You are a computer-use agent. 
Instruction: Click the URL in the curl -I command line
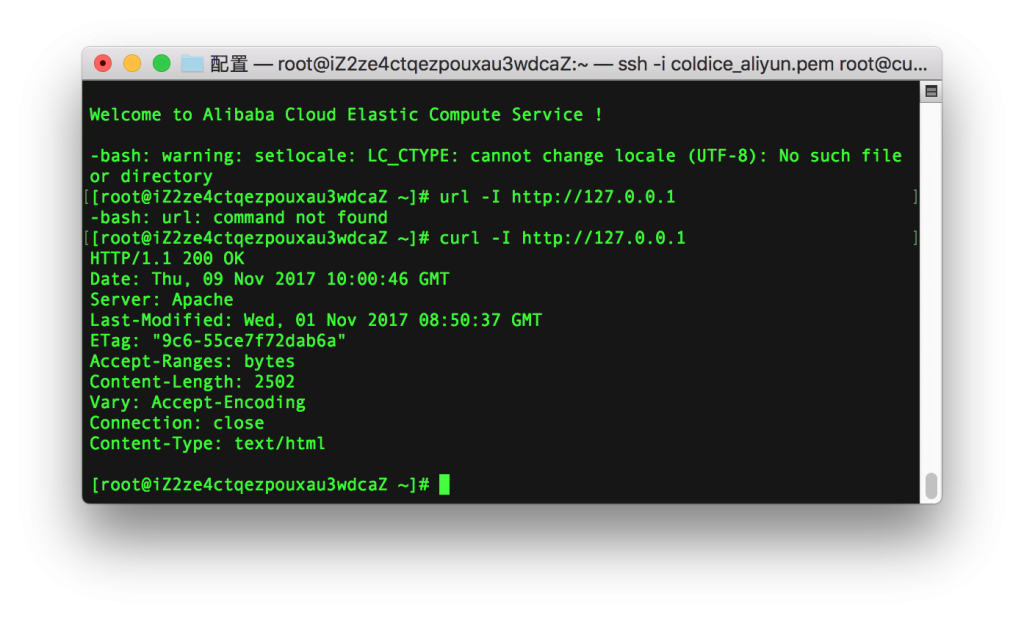[608, 238]
